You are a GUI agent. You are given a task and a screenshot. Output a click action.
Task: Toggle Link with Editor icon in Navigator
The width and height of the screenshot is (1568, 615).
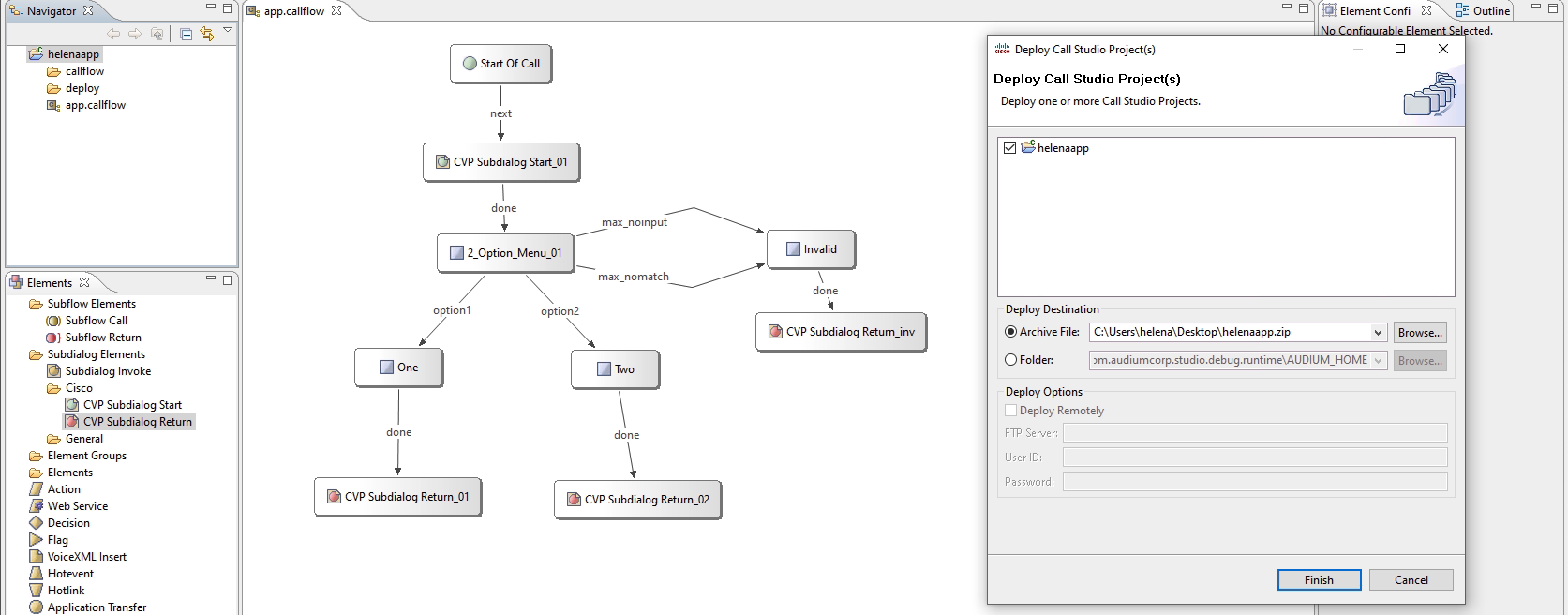(x=207, y=34)
